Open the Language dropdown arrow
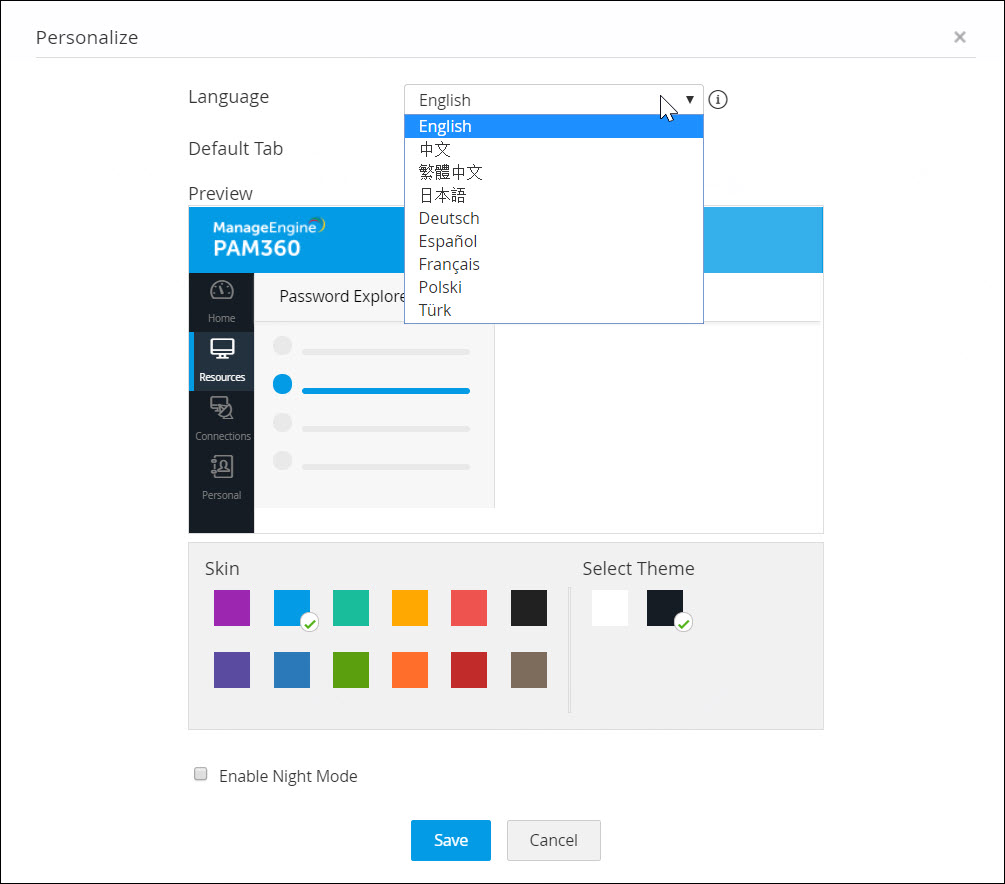 [x=690, y=99]
